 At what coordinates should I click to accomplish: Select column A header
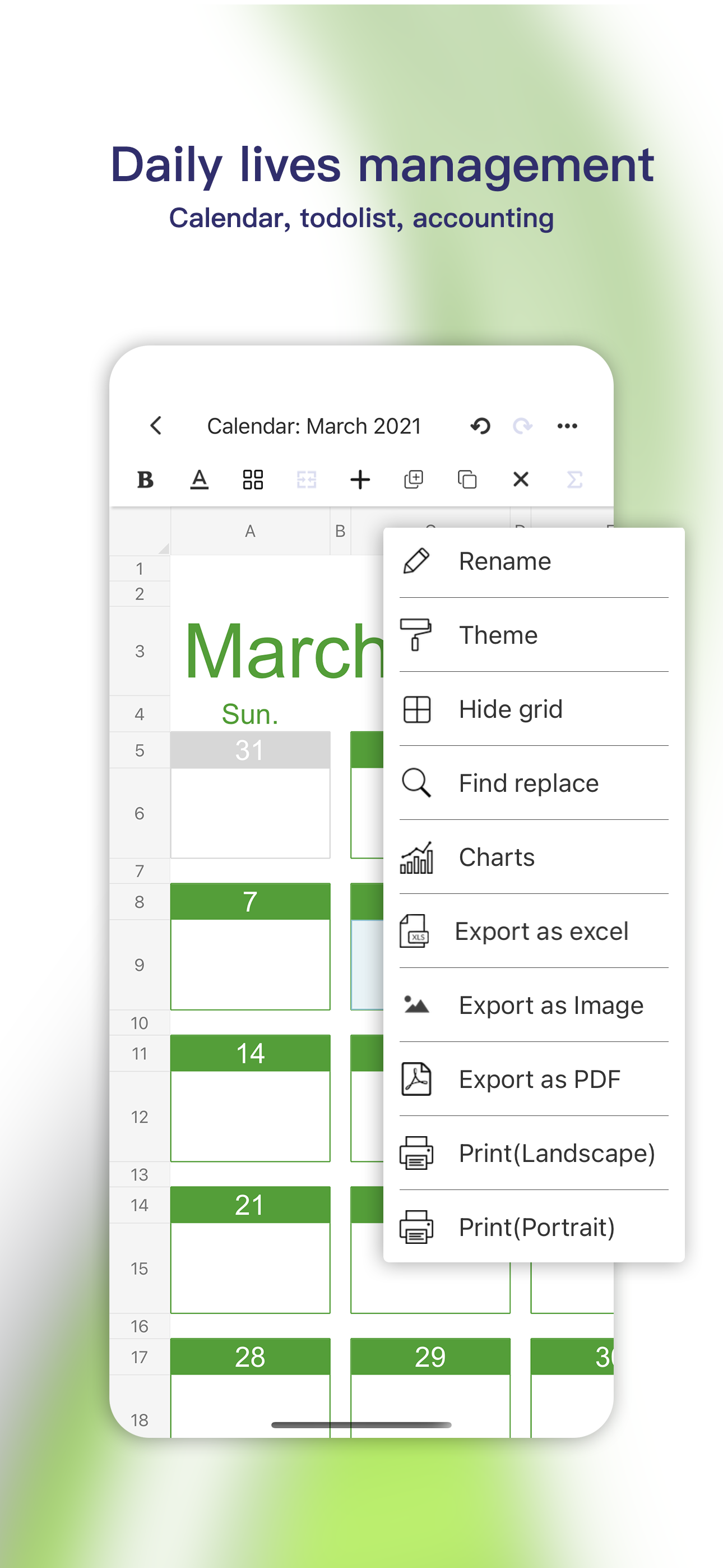point(250,532)
